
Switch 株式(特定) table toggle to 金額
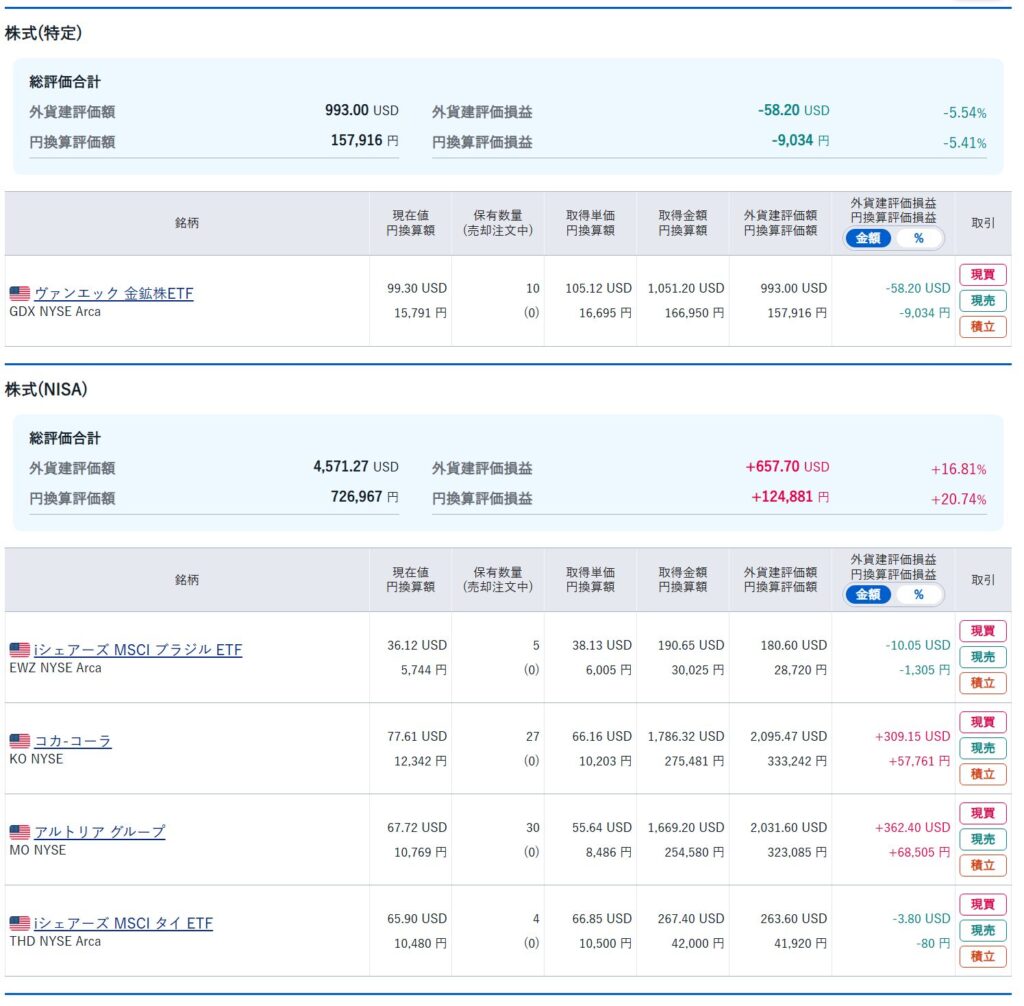(x=868, y=238)
